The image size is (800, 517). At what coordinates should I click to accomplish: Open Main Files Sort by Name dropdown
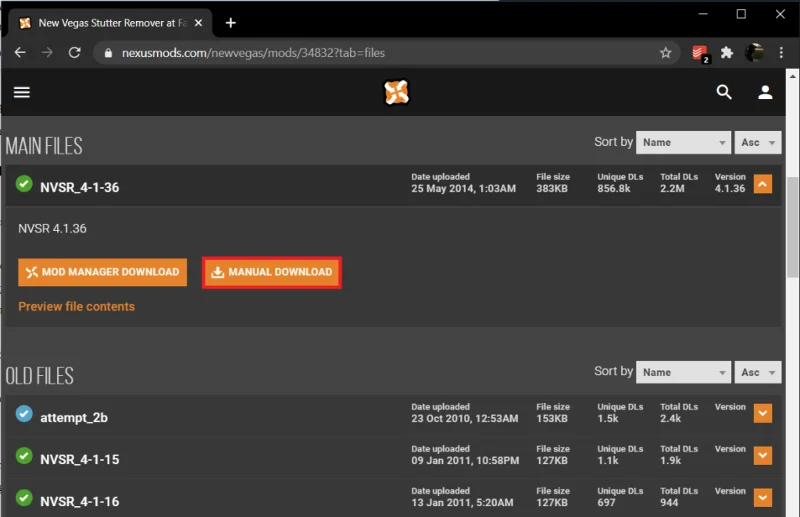click(x=684, y=142)
